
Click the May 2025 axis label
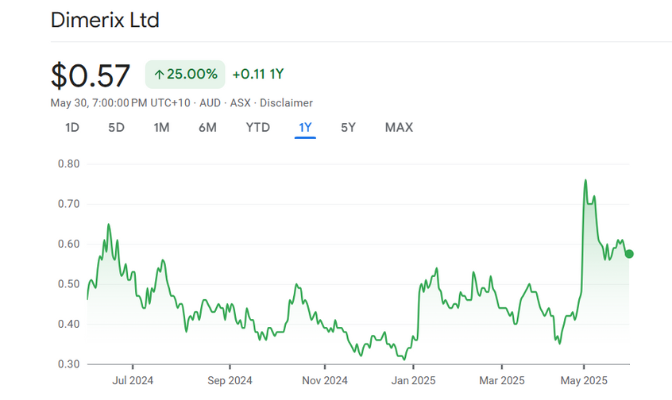[x=584, y=380]
